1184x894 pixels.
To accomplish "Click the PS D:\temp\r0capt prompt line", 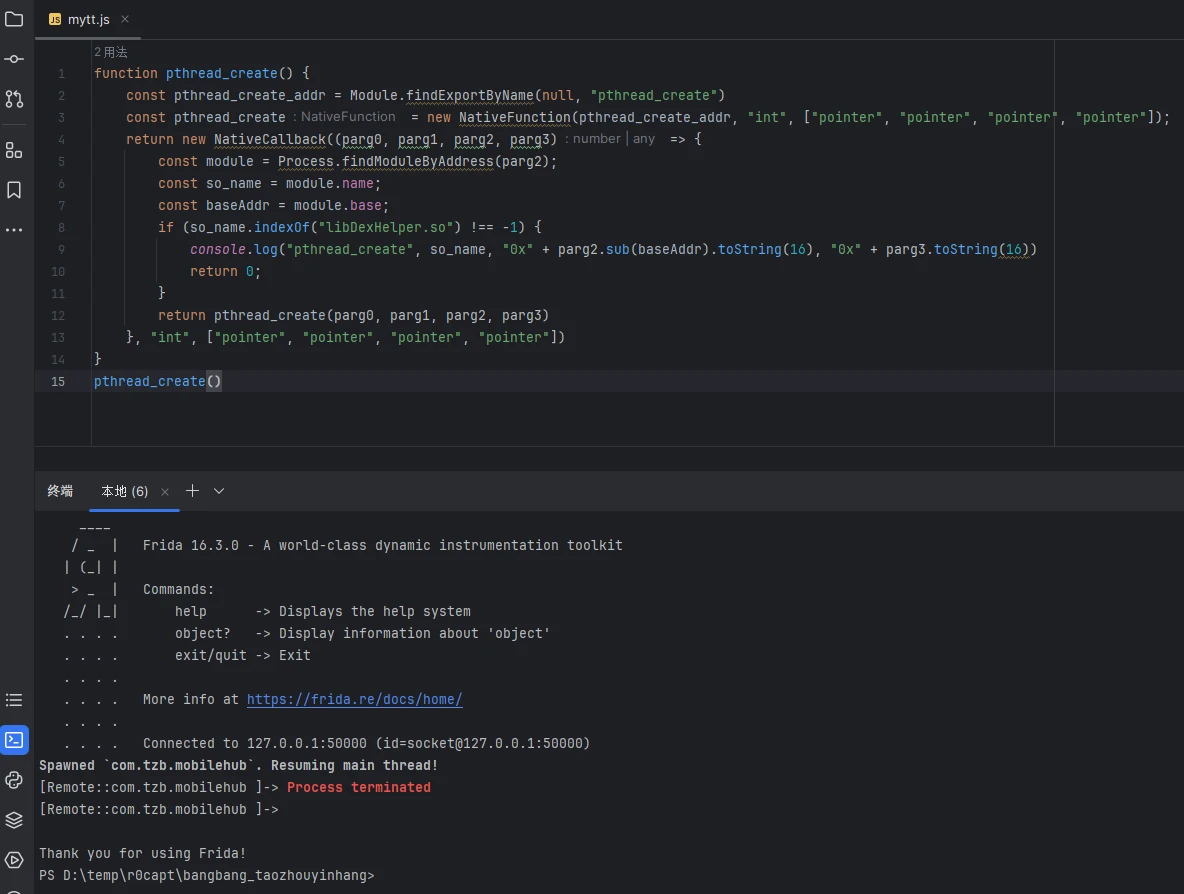I will click(206, 875).
